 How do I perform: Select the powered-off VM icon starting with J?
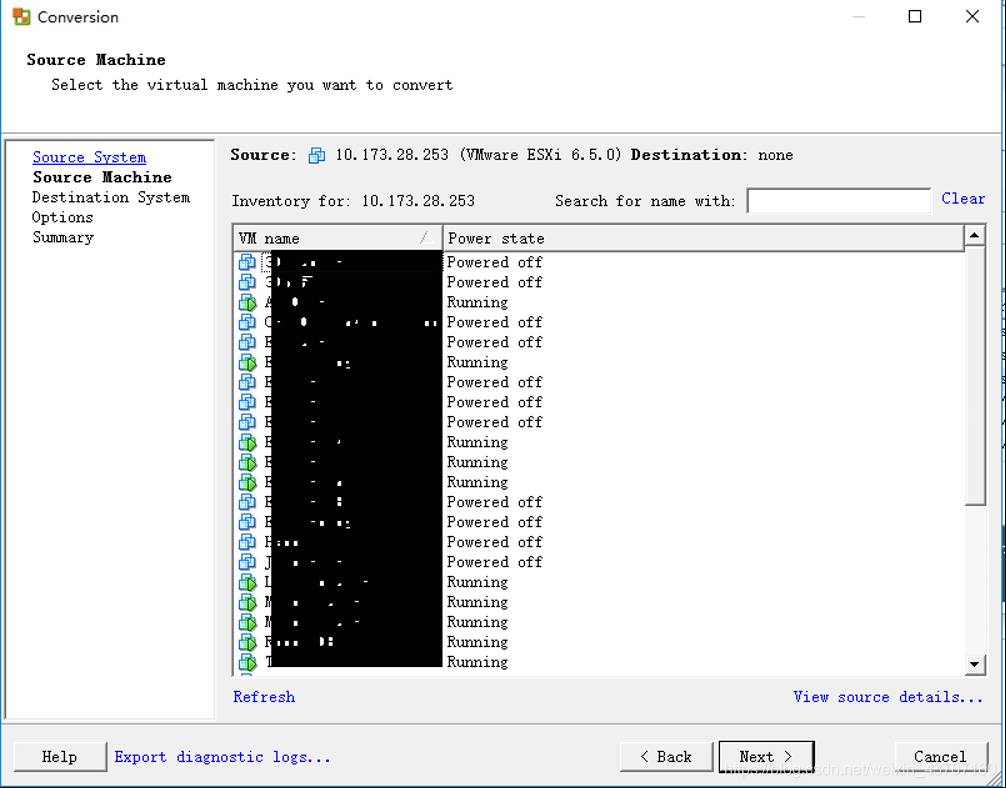click(247, 562)
